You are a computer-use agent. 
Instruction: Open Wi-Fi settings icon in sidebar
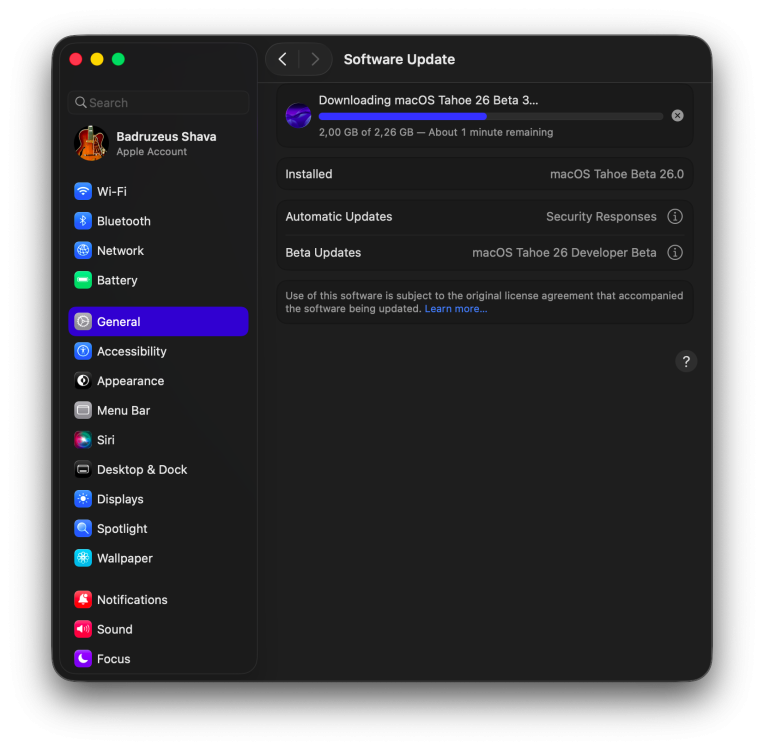(83, 191)
